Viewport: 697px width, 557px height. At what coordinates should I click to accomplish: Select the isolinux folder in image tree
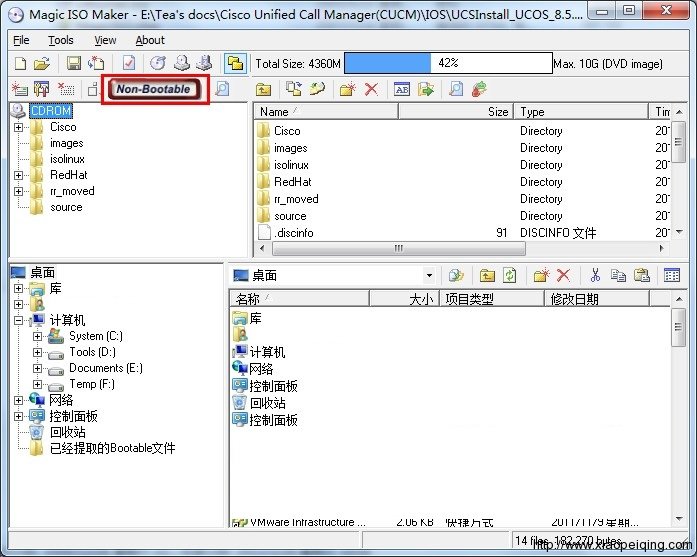tap(67, 159)
